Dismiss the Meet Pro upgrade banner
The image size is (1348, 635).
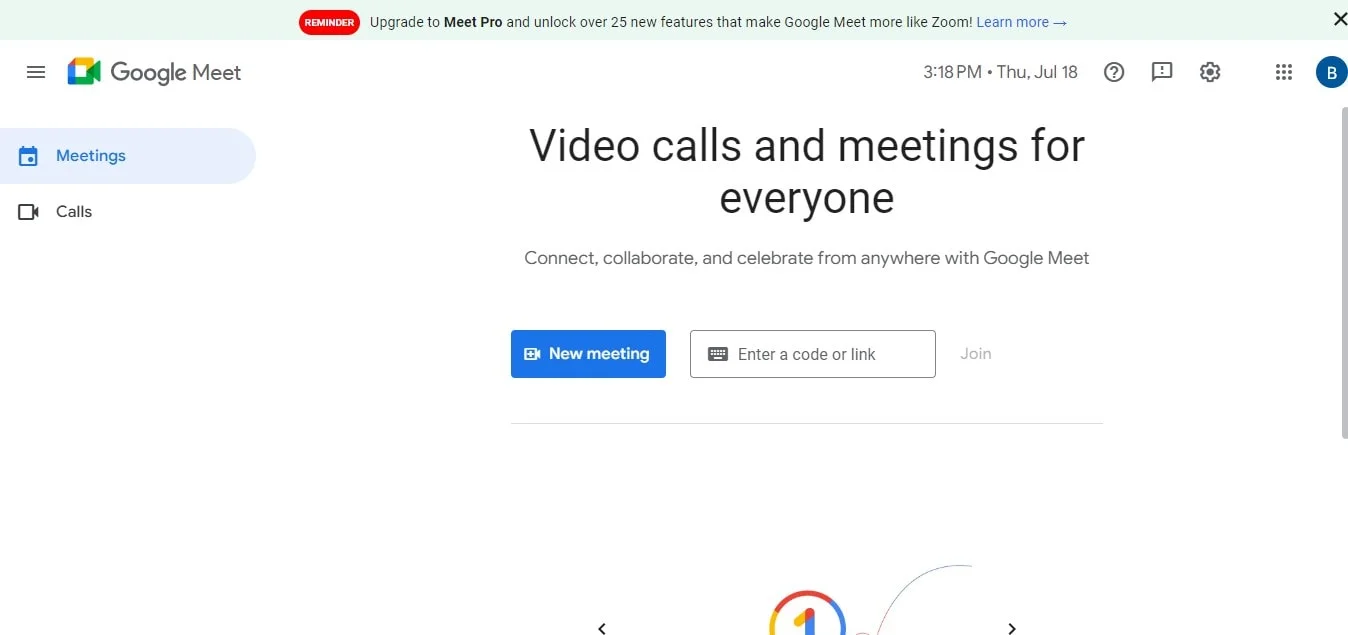[1340, 18]
